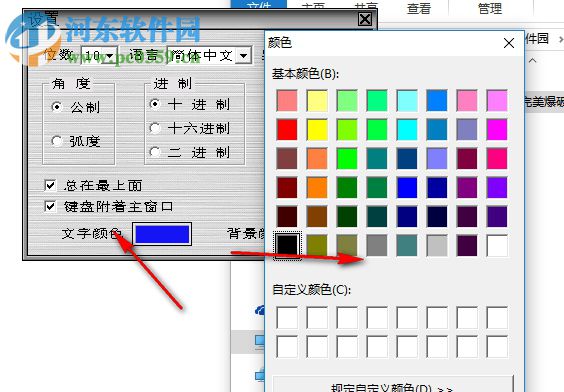Image resolution: width=564 pixels, height=392 pixels.
Task: Pick light pink-red swatch in first row
Action: pos(287,100)
